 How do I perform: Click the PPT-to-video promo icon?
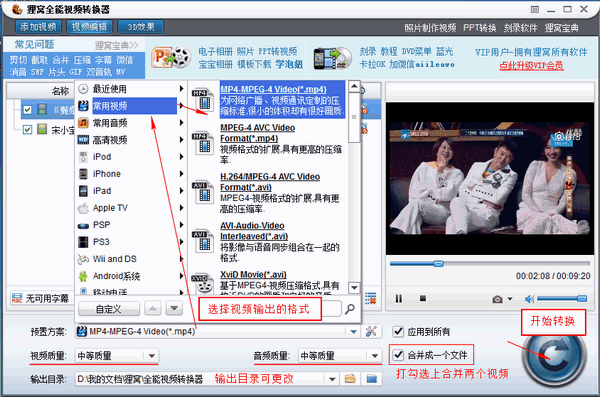tap(171, 57)
